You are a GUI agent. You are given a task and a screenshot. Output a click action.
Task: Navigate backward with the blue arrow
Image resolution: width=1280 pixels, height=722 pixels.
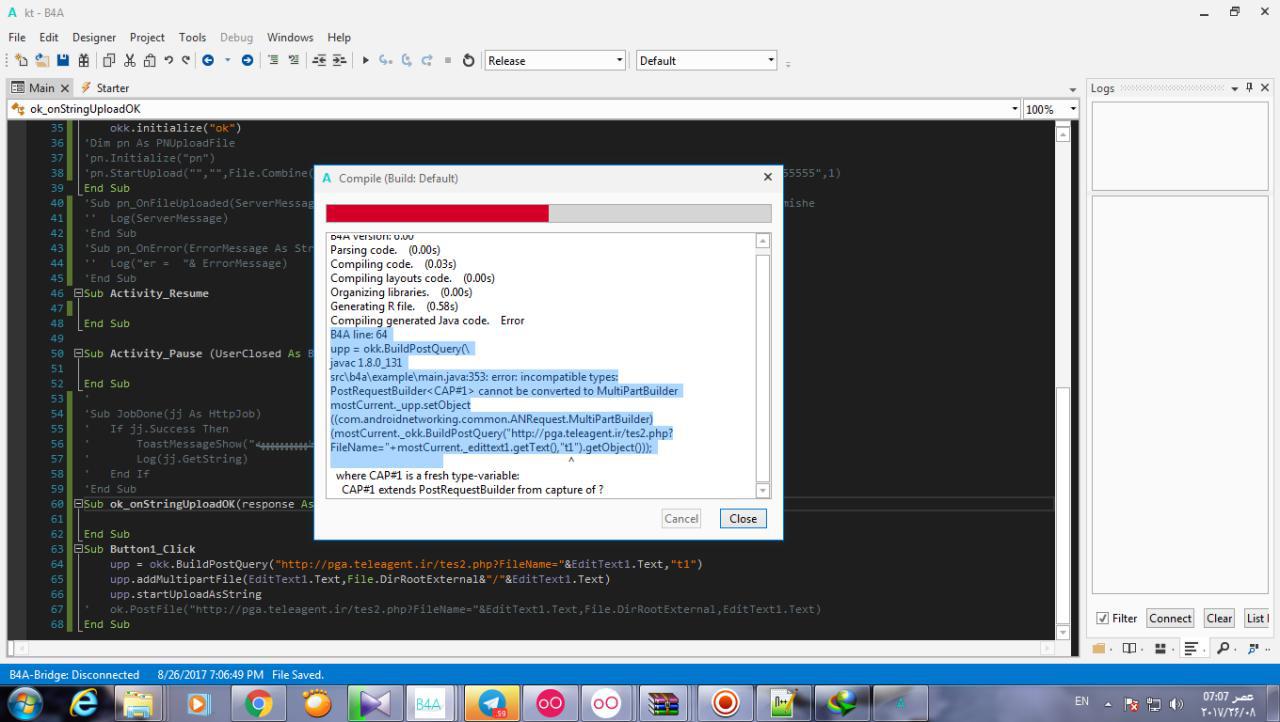click(208, 60)
